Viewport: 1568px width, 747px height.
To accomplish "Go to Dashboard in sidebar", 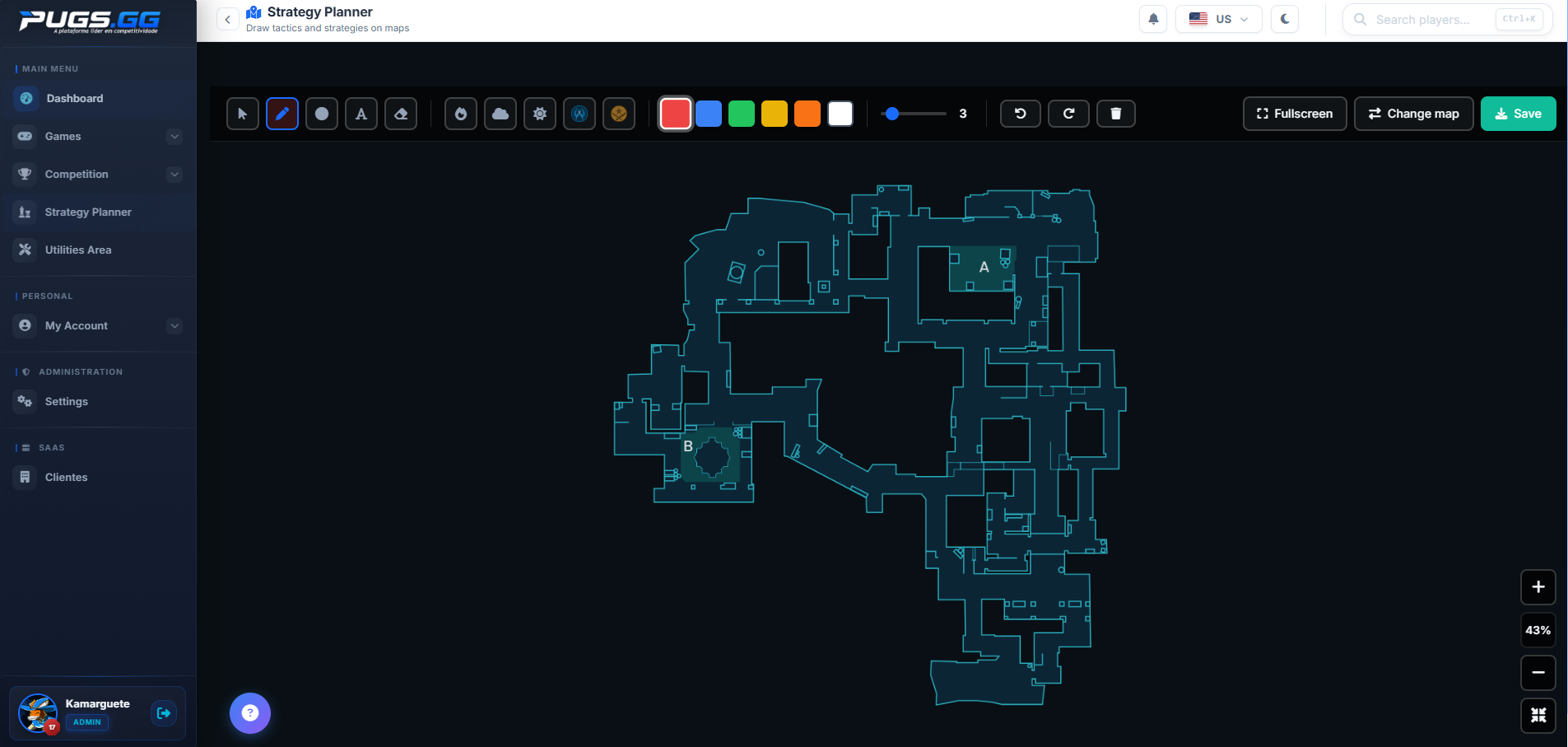I will point(75,99).
